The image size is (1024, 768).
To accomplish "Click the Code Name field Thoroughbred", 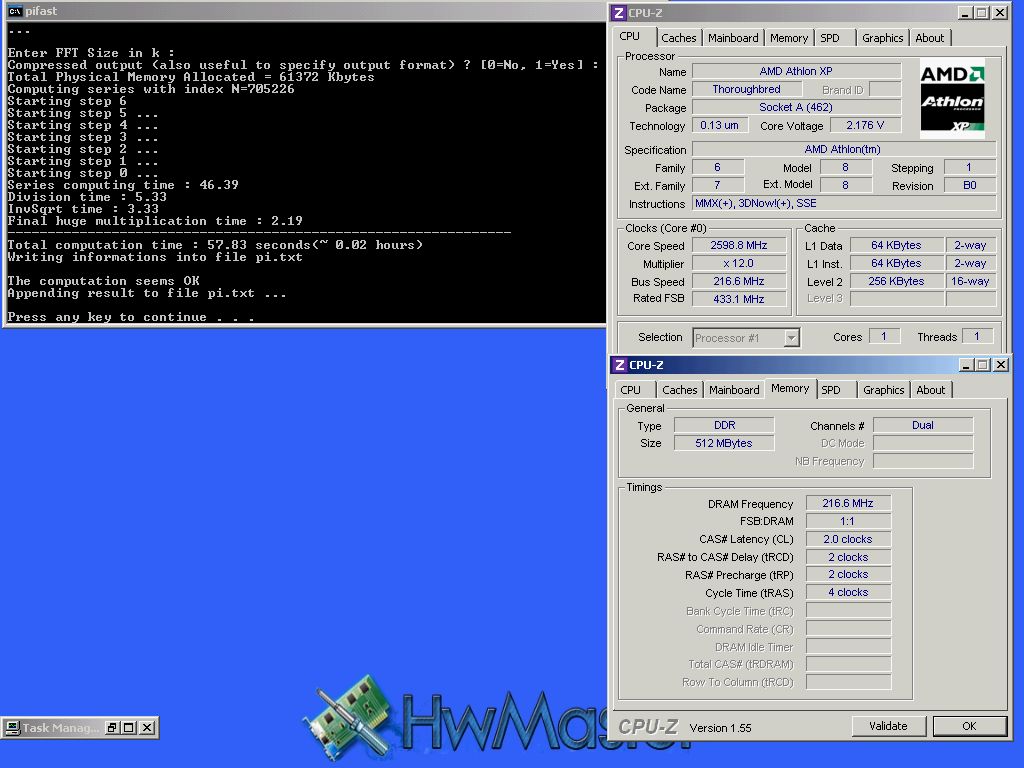I will point(746,89).
